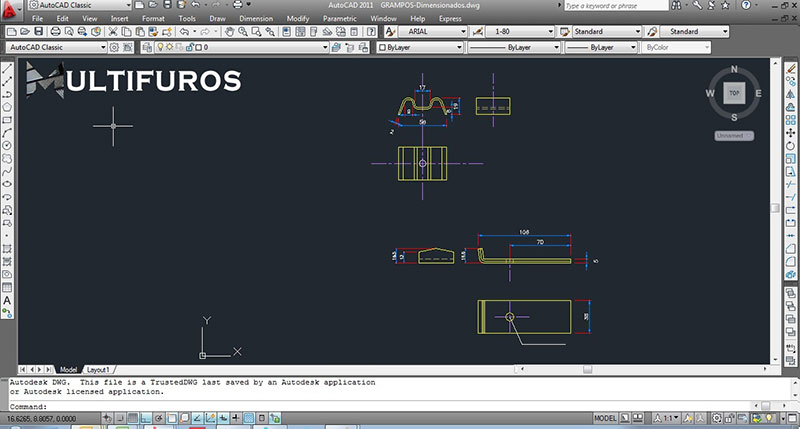Click the Undo arrow in the standard toolbar
800x429 pixels.
pos(184,32)
